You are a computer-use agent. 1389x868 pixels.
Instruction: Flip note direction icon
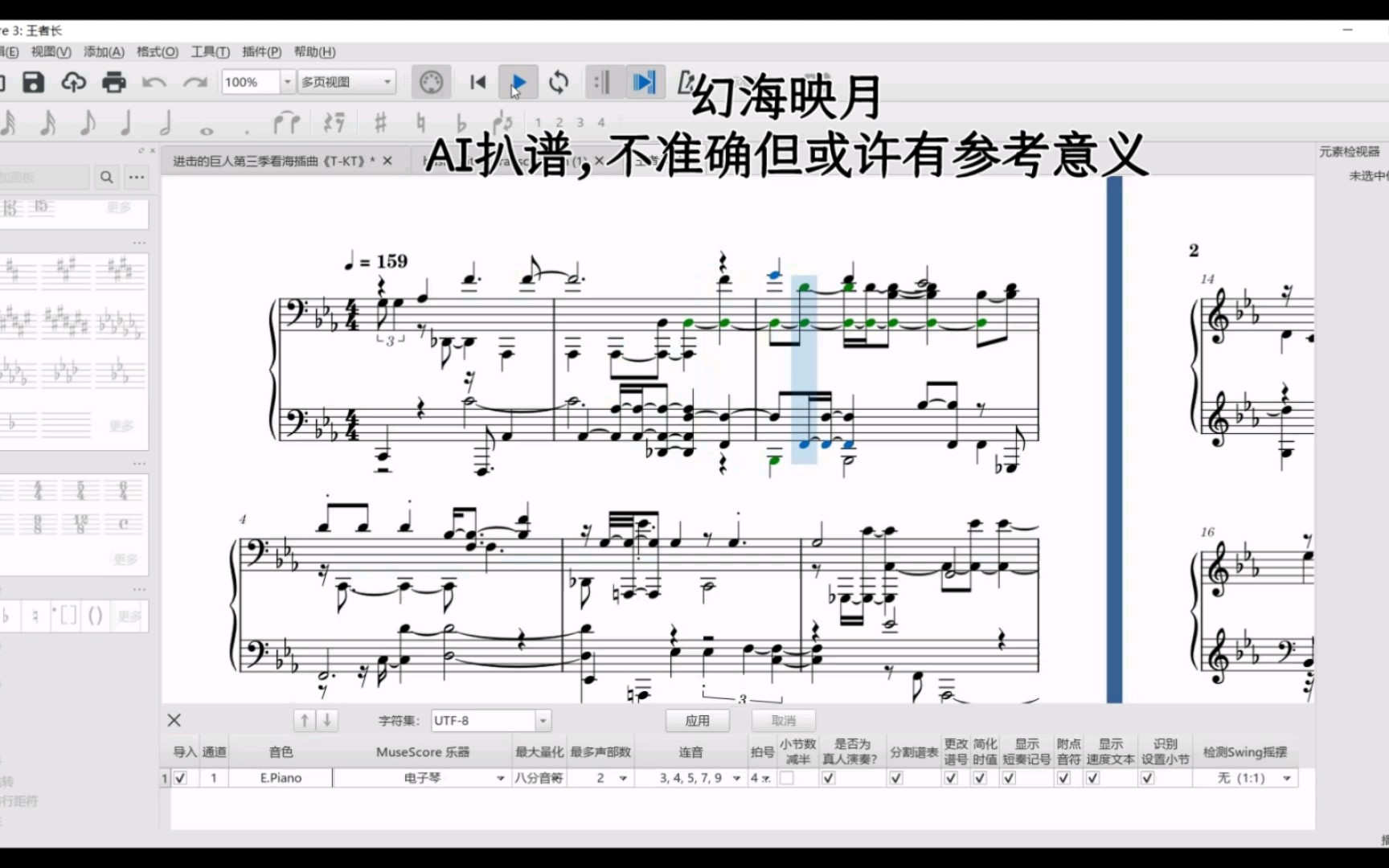502,123
